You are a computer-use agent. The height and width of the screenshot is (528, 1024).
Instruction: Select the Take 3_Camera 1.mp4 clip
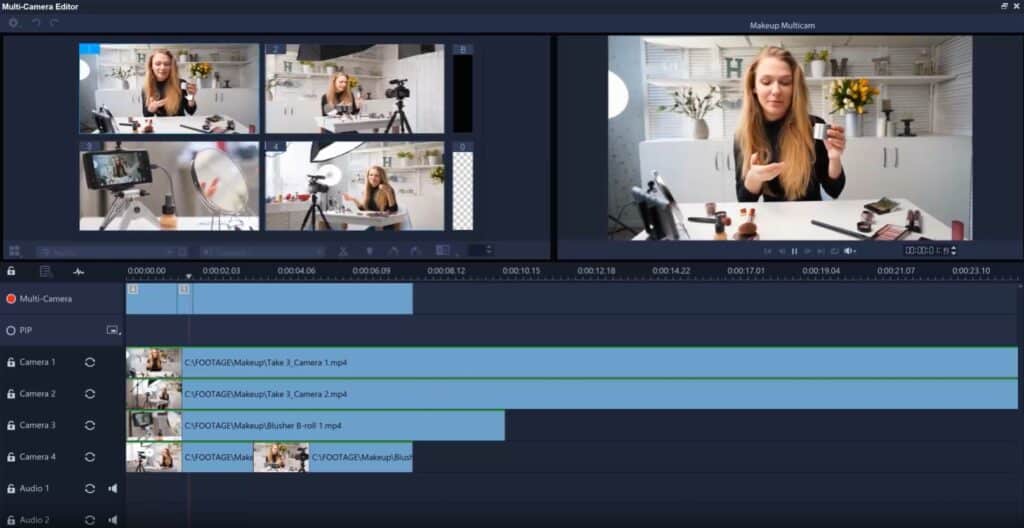point(571,362)
